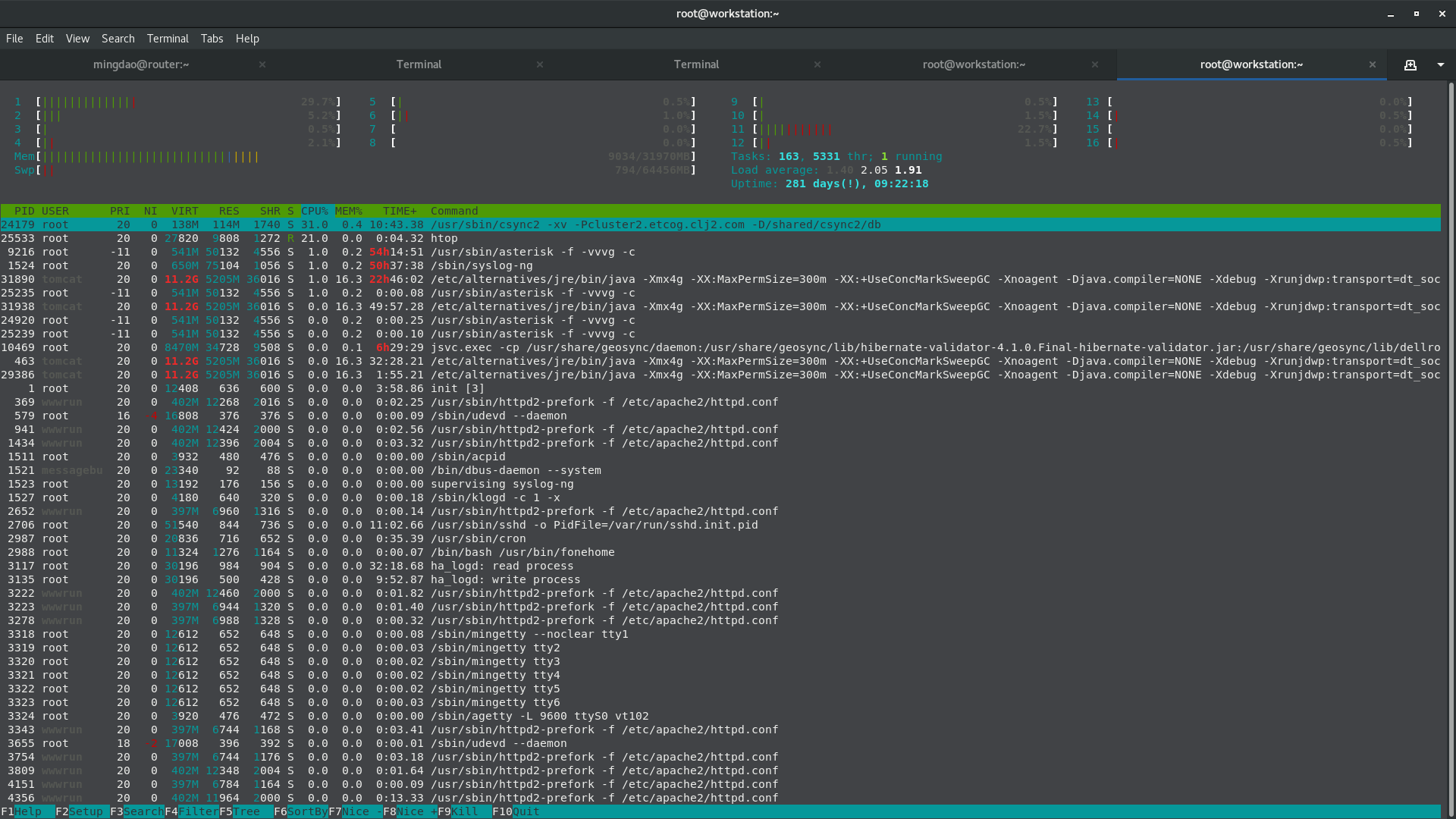Viewport: 1456px width, 819px height.
Task: Select the jsvc.exec geosync process row
Action: 720,347
